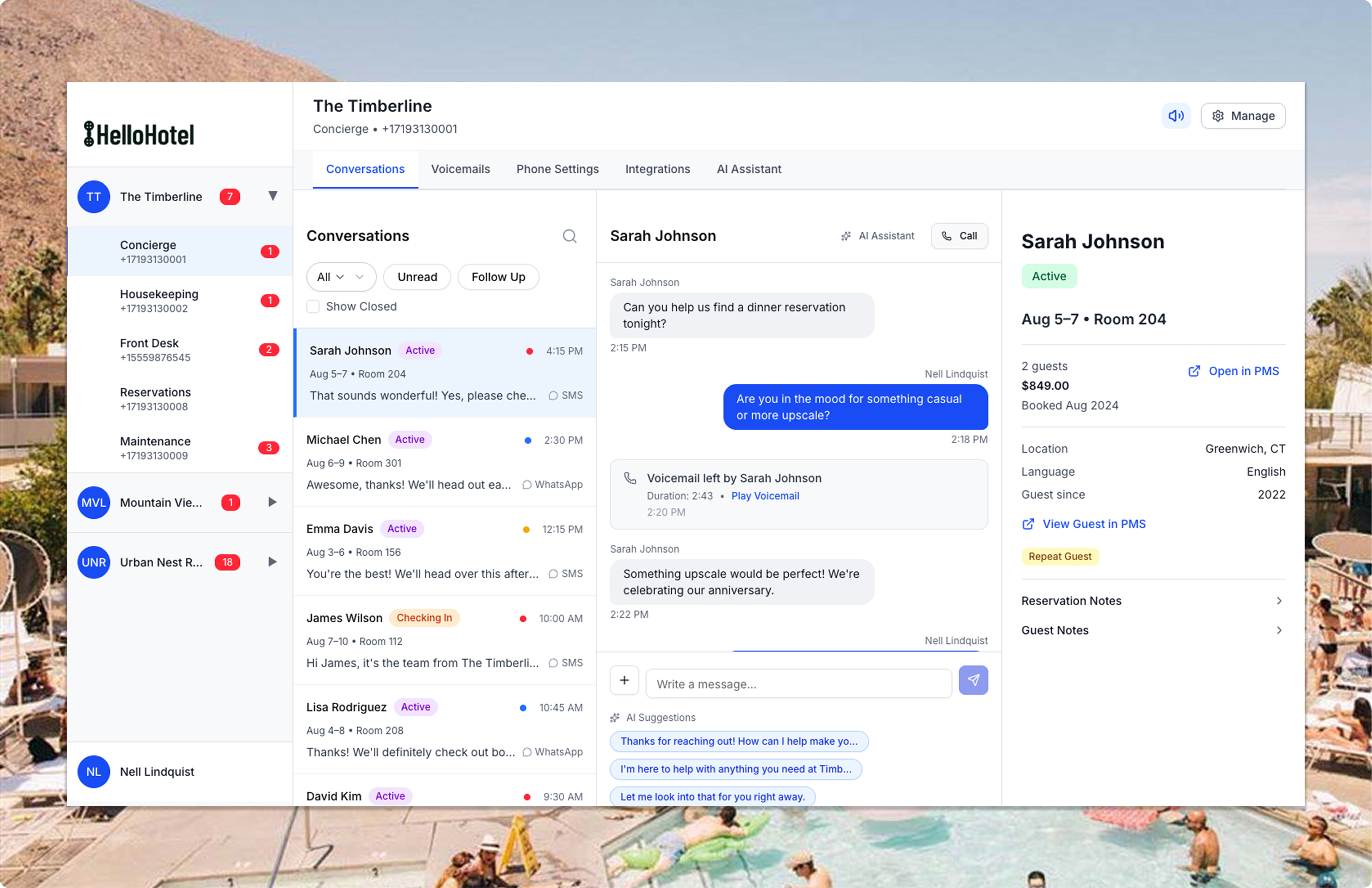Open the All conversations filter dropdown
Screen dimensions: 1372x888
[x=341, y=277]
